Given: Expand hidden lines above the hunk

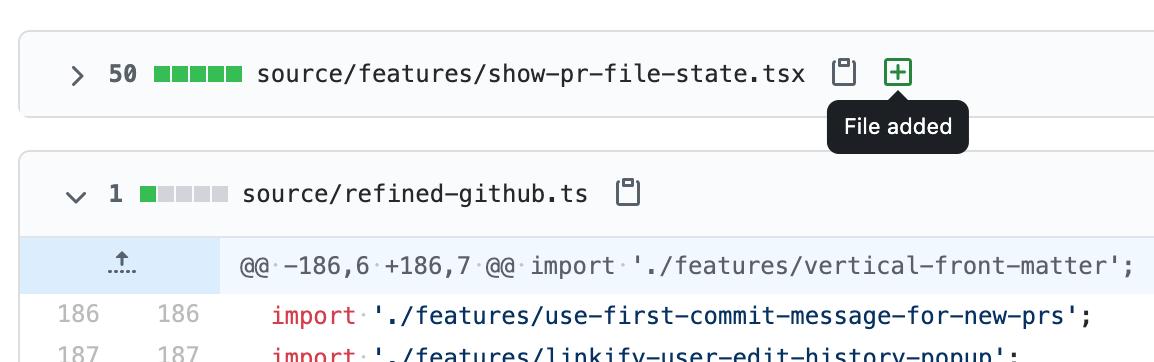Looking at the screenshot, I should [121, 265].
